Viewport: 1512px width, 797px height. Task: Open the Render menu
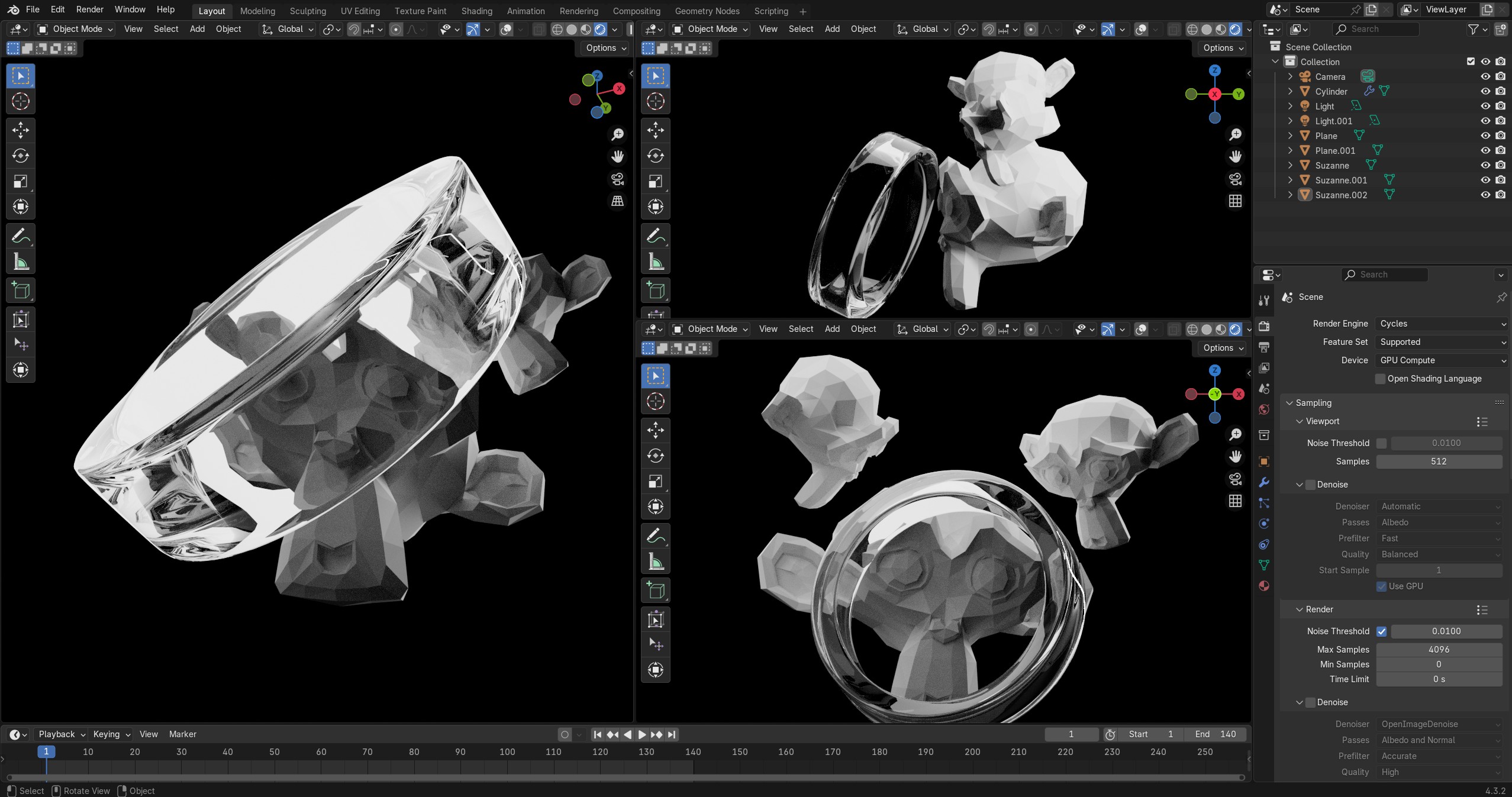click(x=89, y=9)
